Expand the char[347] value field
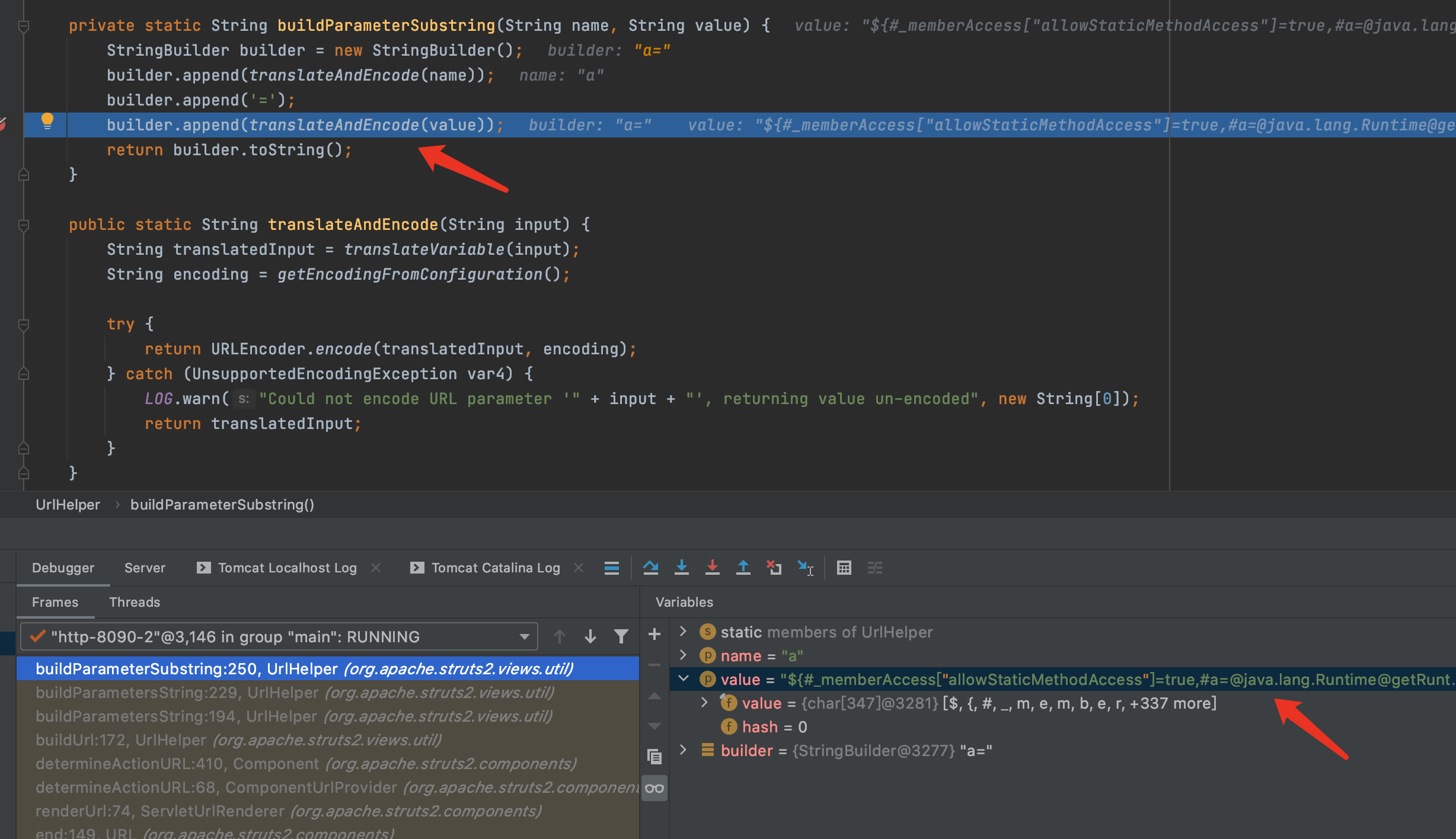The height and width of the screenshot is (839, 1456). pos(704,702)
